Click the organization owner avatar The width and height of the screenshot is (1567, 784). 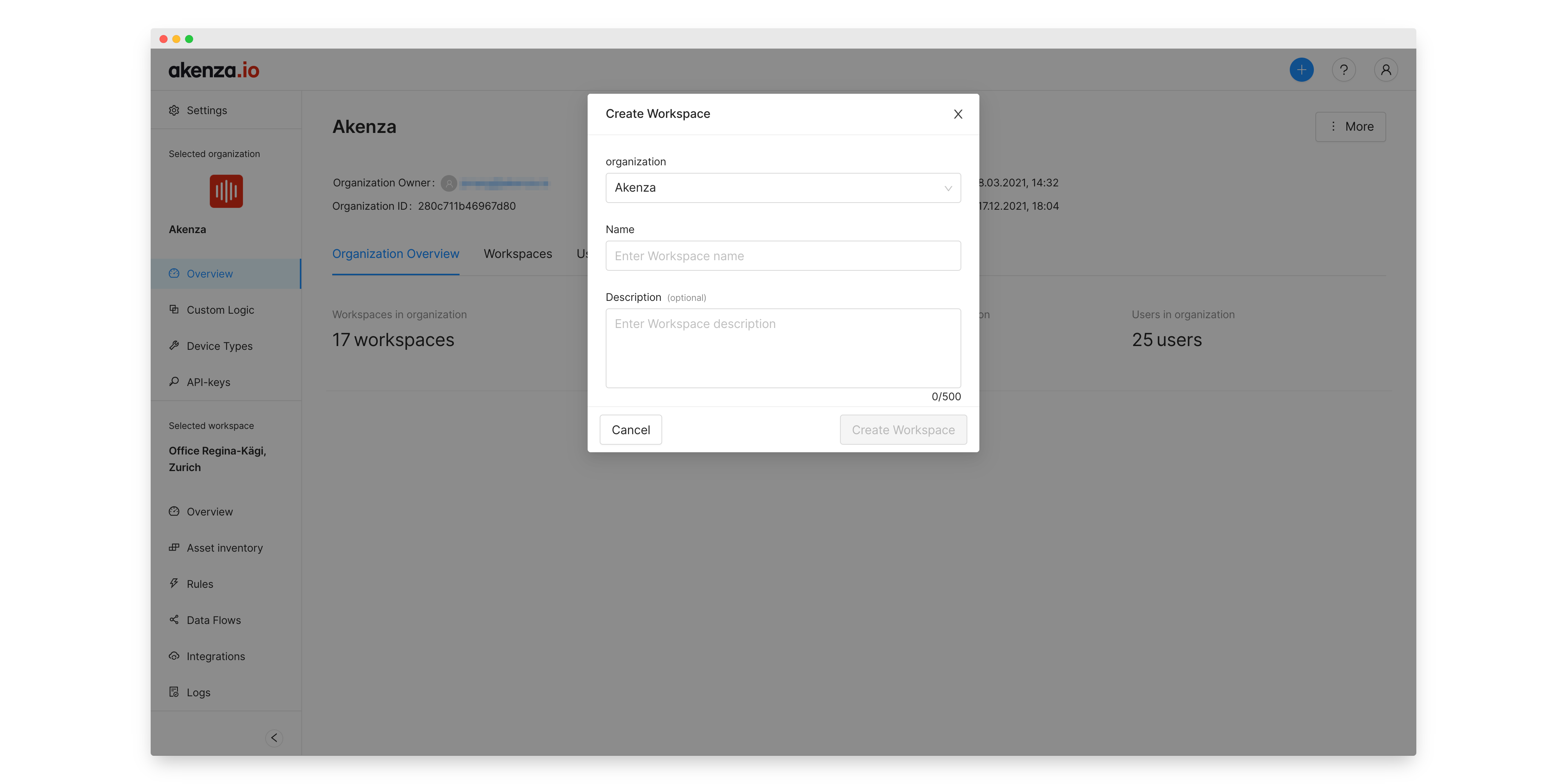tap(449, 183)
